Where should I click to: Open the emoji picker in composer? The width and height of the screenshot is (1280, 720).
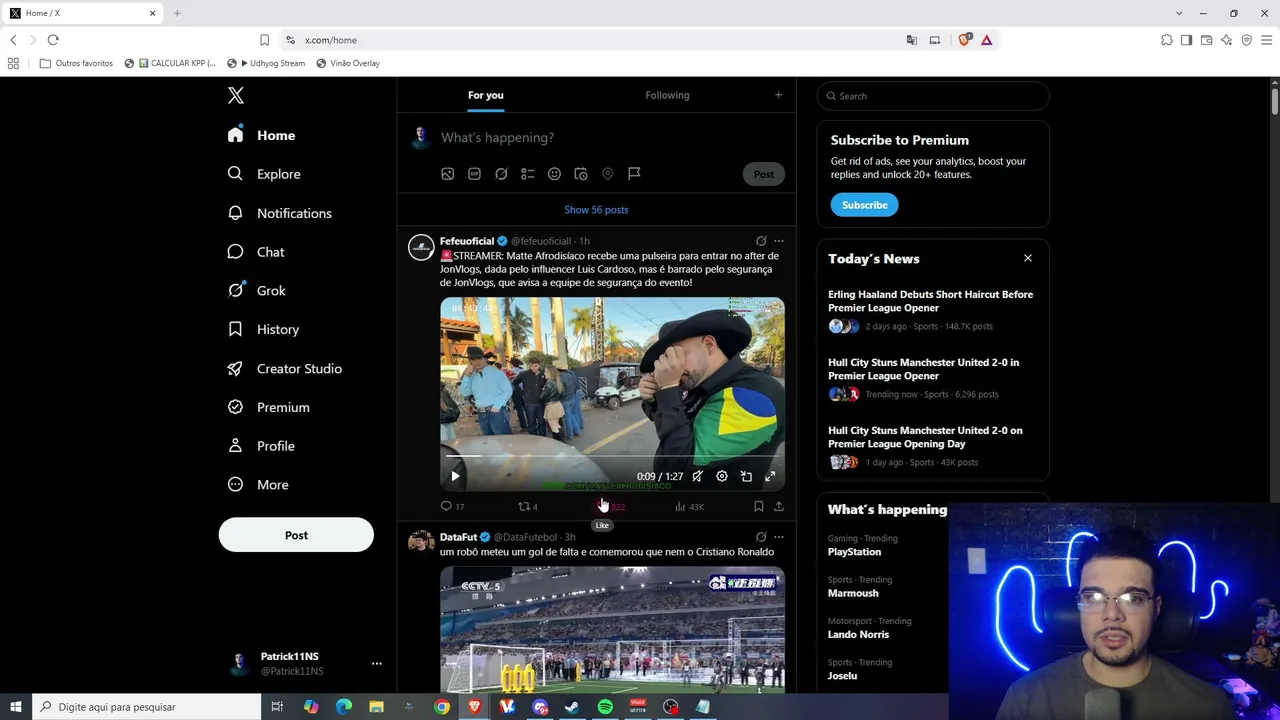pyautogui.click(x=554, y=174)
